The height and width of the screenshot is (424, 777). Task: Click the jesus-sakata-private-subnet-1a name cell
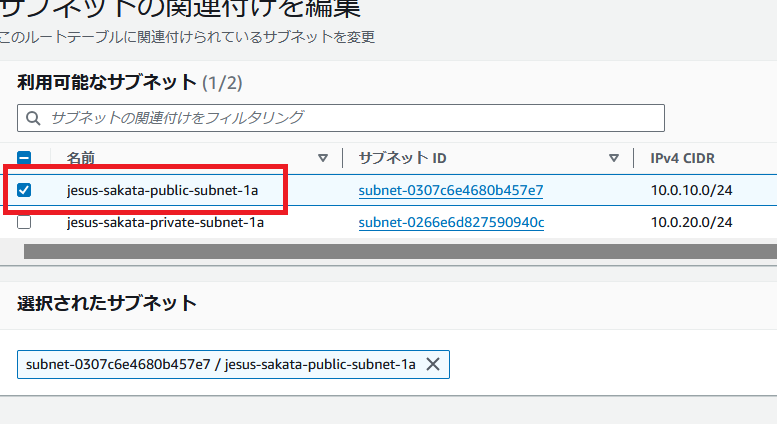tap(165, 222)
